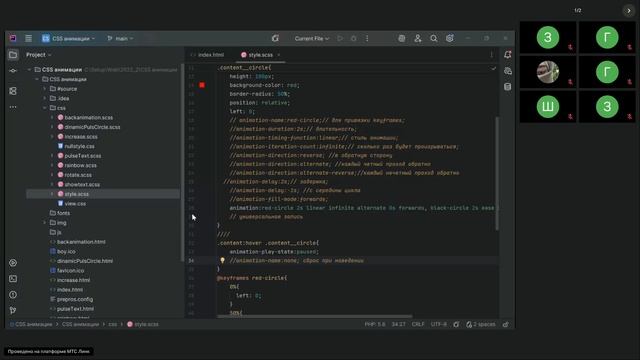Viewport: 640px width, 360px height.
Task: Click the editor vertical scrollbar
Action: (x=497, y=173)
